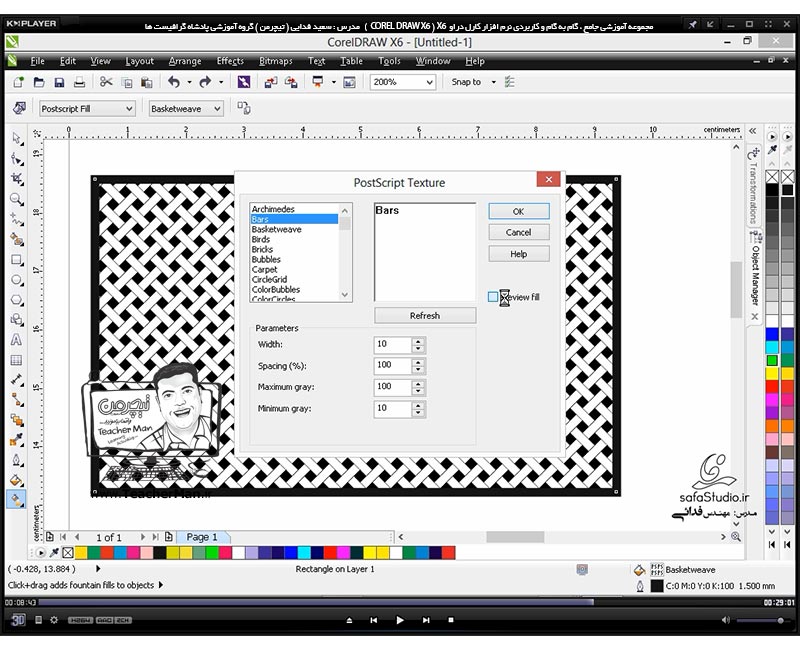This screenshot has height=650, width=800.
Task: Click the Undo arrow icon
Action: (174, 82)
